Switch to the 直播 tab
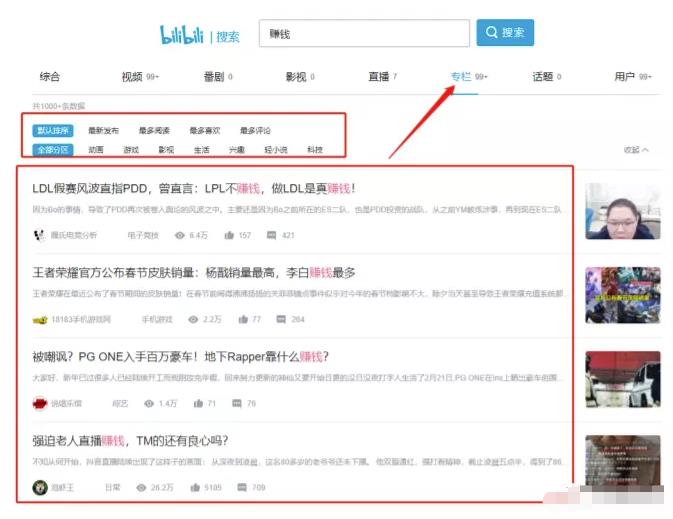673x519 pixels. pos(382,77)
